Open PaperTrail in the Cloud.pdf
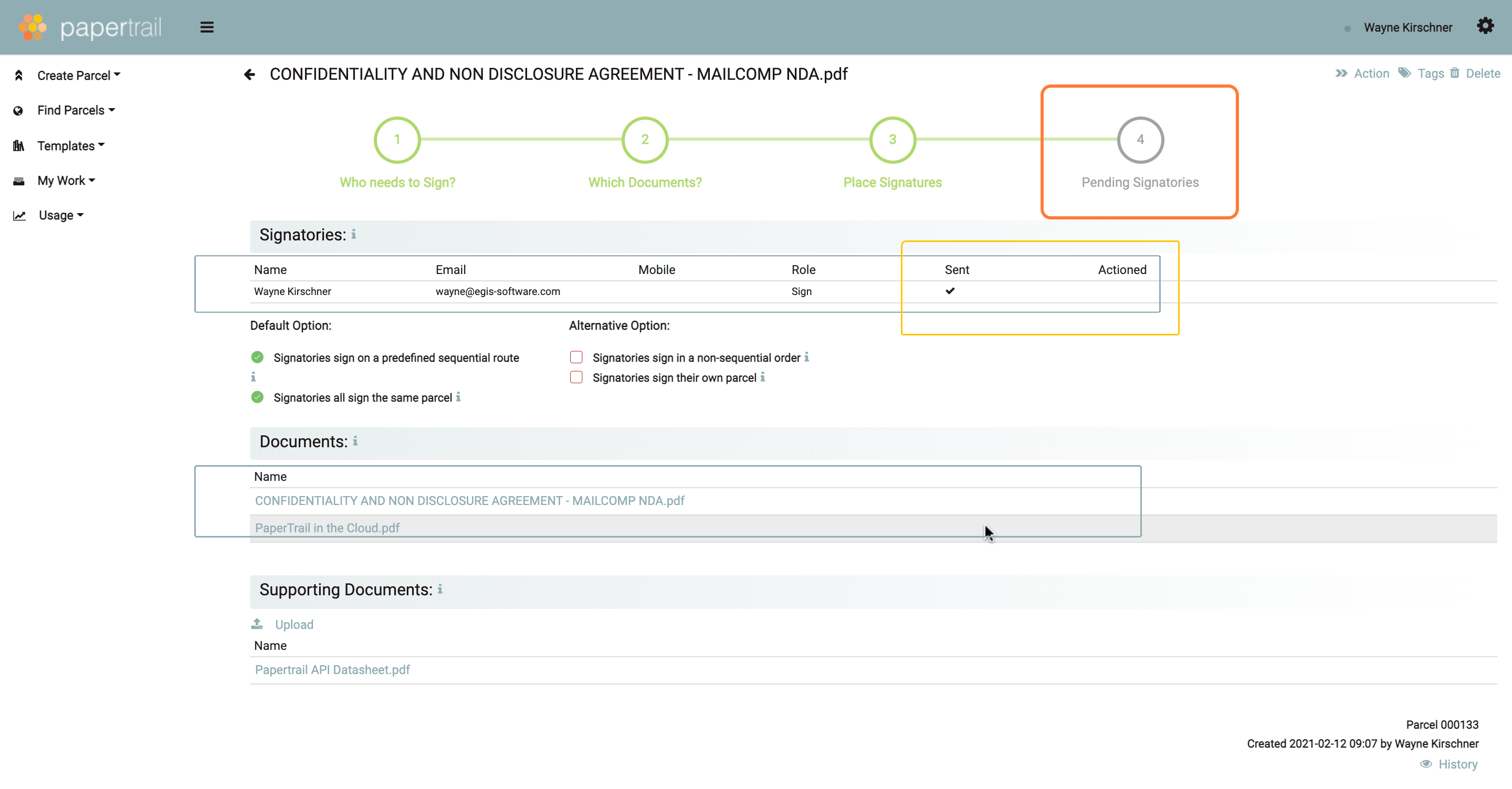1512x789 pixels. 327,528
